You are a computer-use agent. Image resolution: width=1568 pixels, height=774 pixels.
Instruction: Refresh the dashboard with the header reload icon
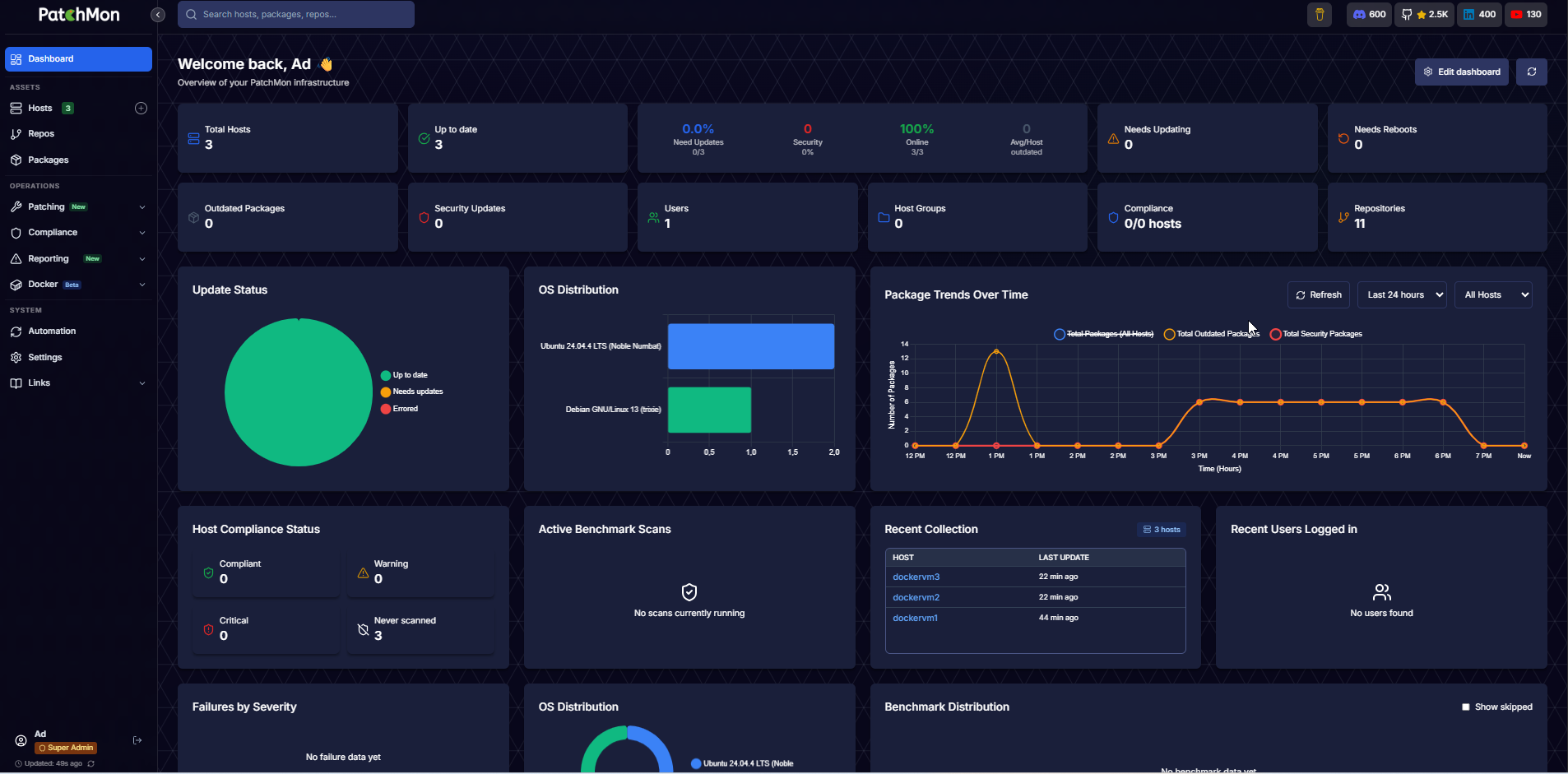point(1532,72)
